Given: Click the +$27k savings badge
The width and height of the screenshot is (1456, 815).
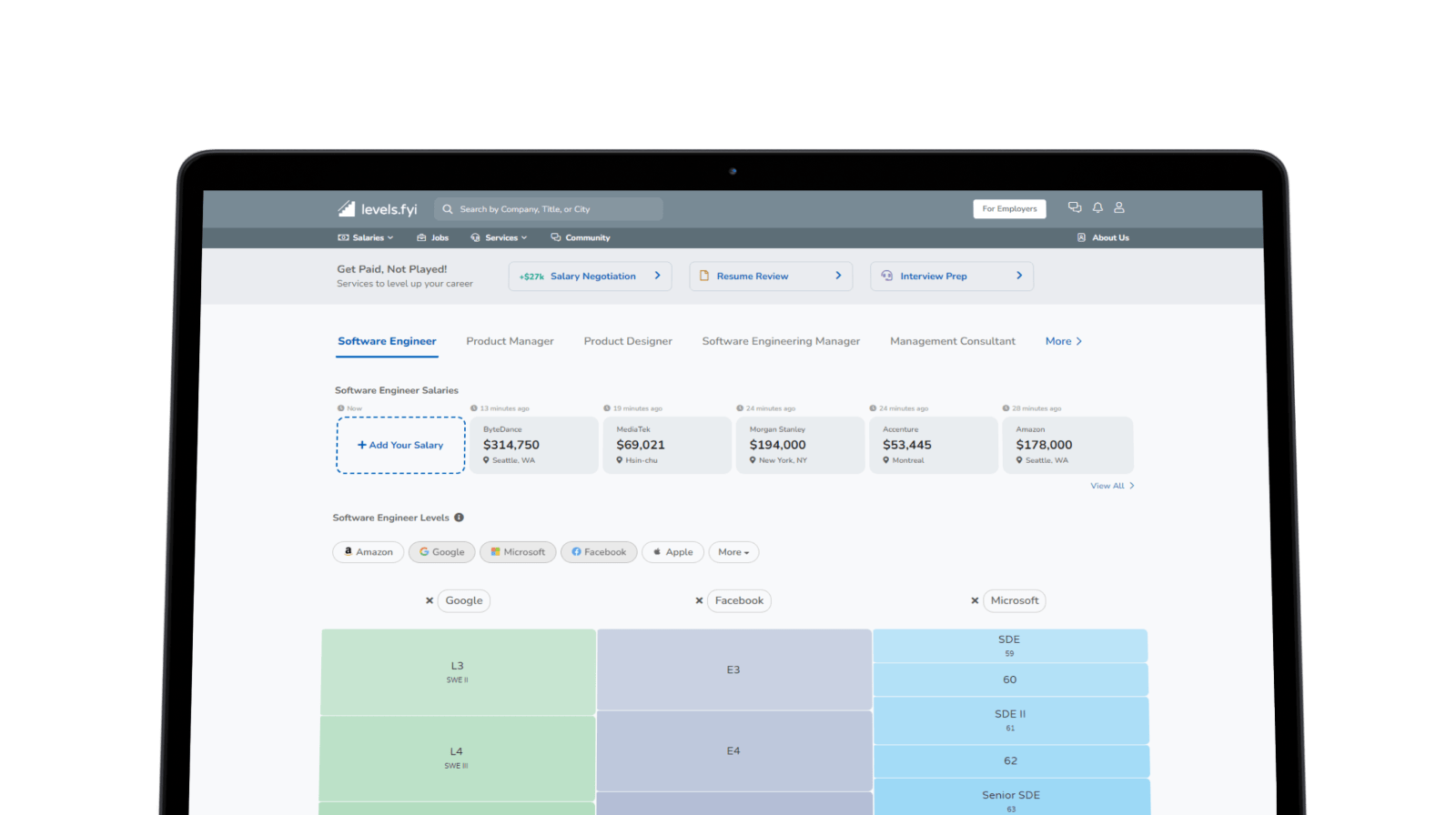Looking at the screenshot, I should click(531, 277).
